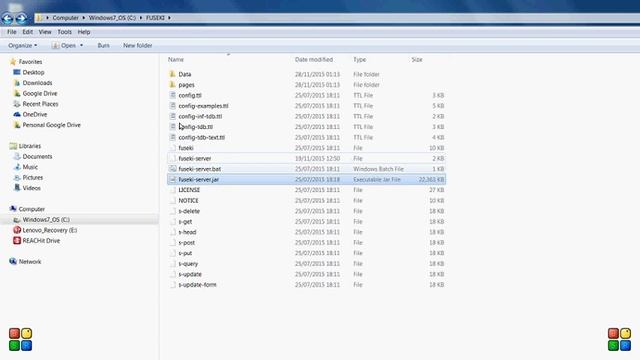
Task: Open the Tools menu
Action: [x=64, y=32]
